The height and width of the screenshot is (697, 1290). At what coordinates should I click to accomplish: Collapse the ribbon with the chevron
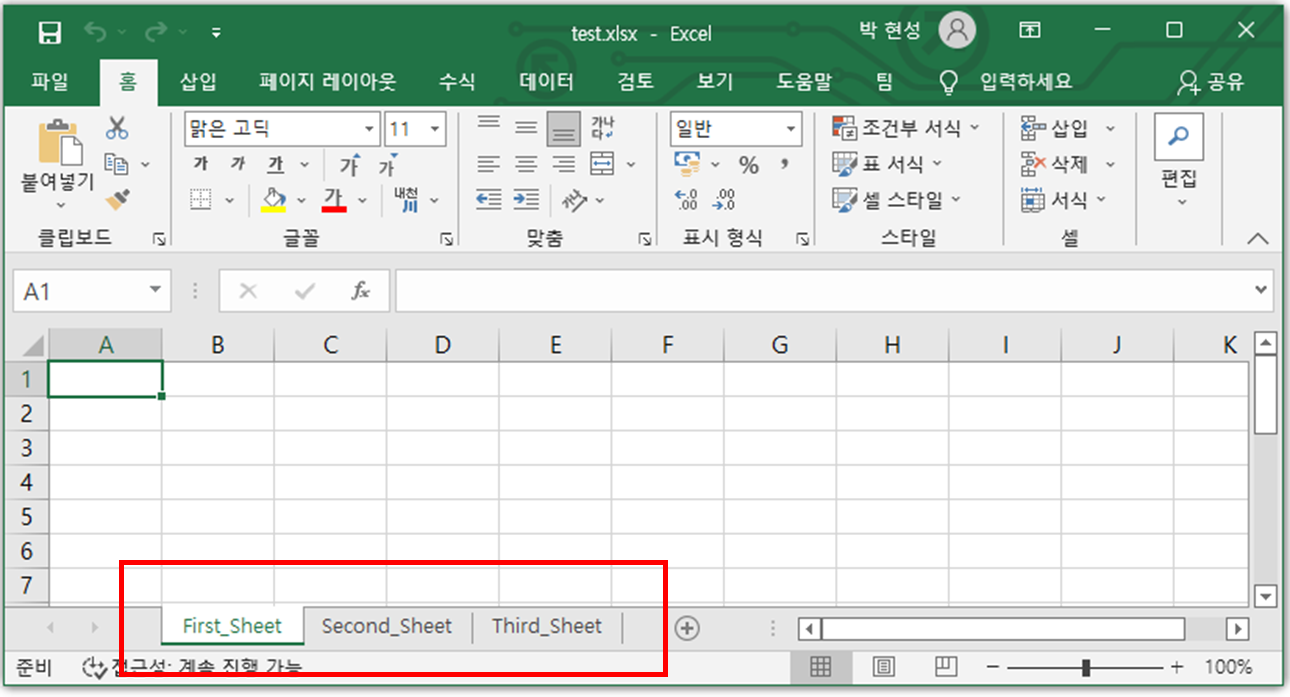[1258, 239]
